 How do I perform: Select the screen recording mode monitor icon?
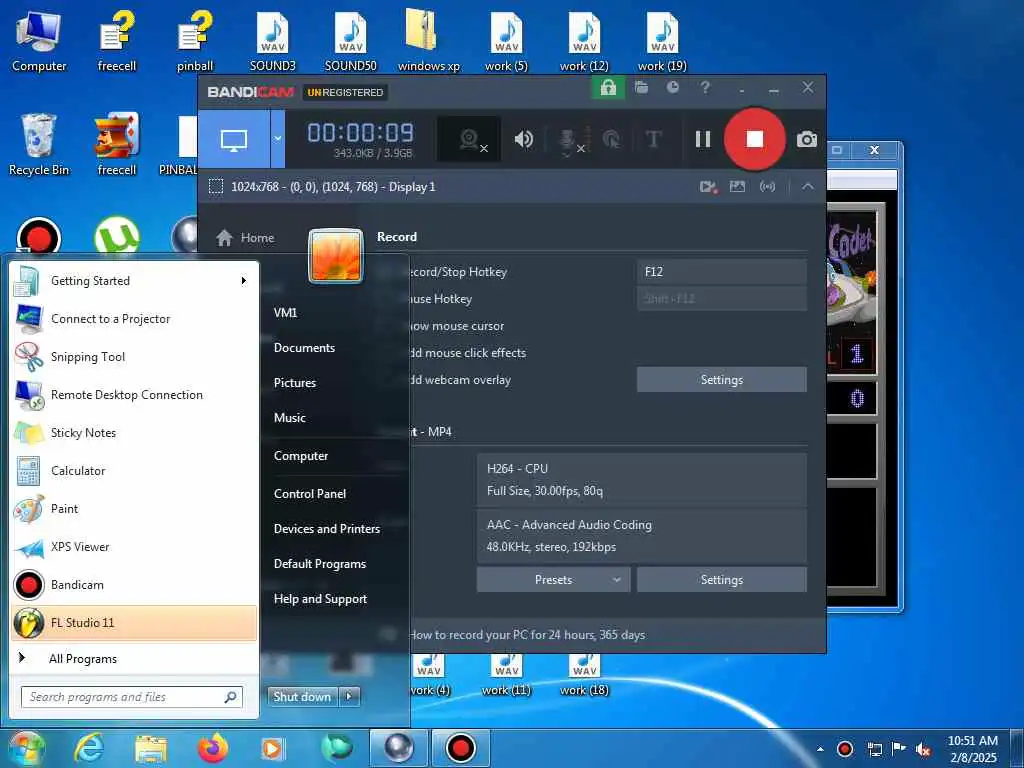pos(234,139)
